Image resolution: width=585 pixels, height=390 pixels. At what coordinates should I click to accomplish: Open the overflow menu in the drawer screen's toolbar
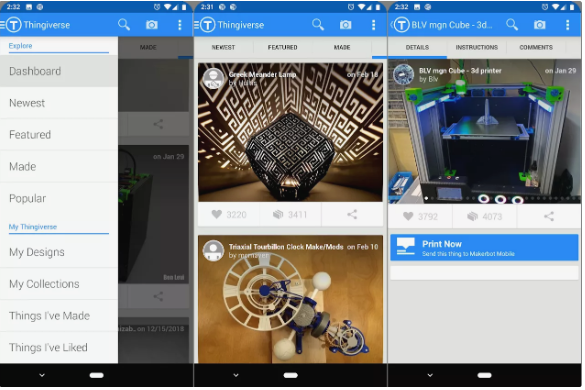click(x=180, y=25)
